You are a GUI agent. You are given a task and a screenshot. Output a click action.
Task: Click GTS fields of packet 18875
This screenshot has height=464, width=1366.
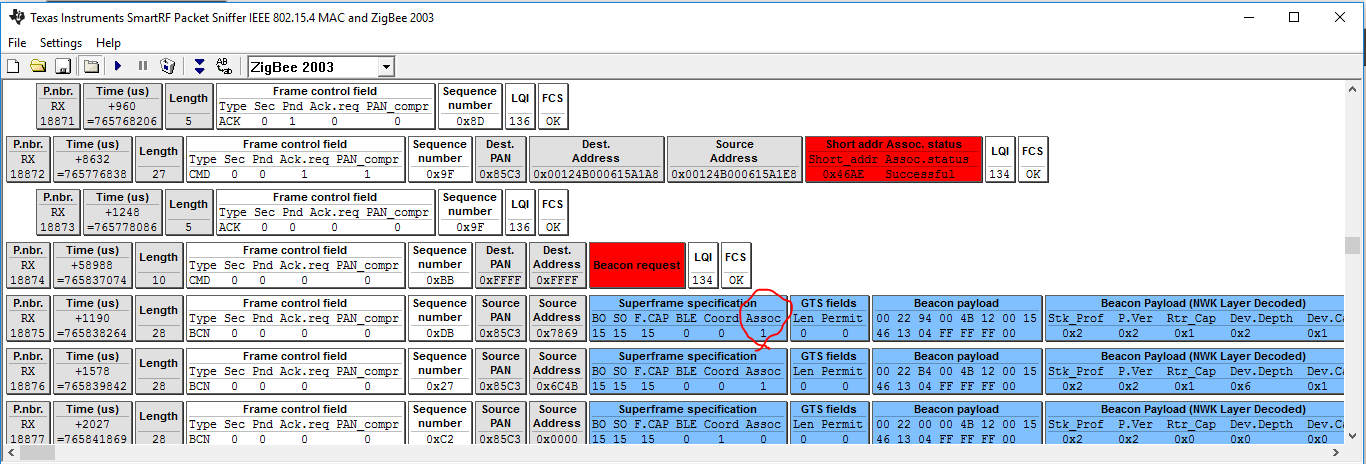829,318
